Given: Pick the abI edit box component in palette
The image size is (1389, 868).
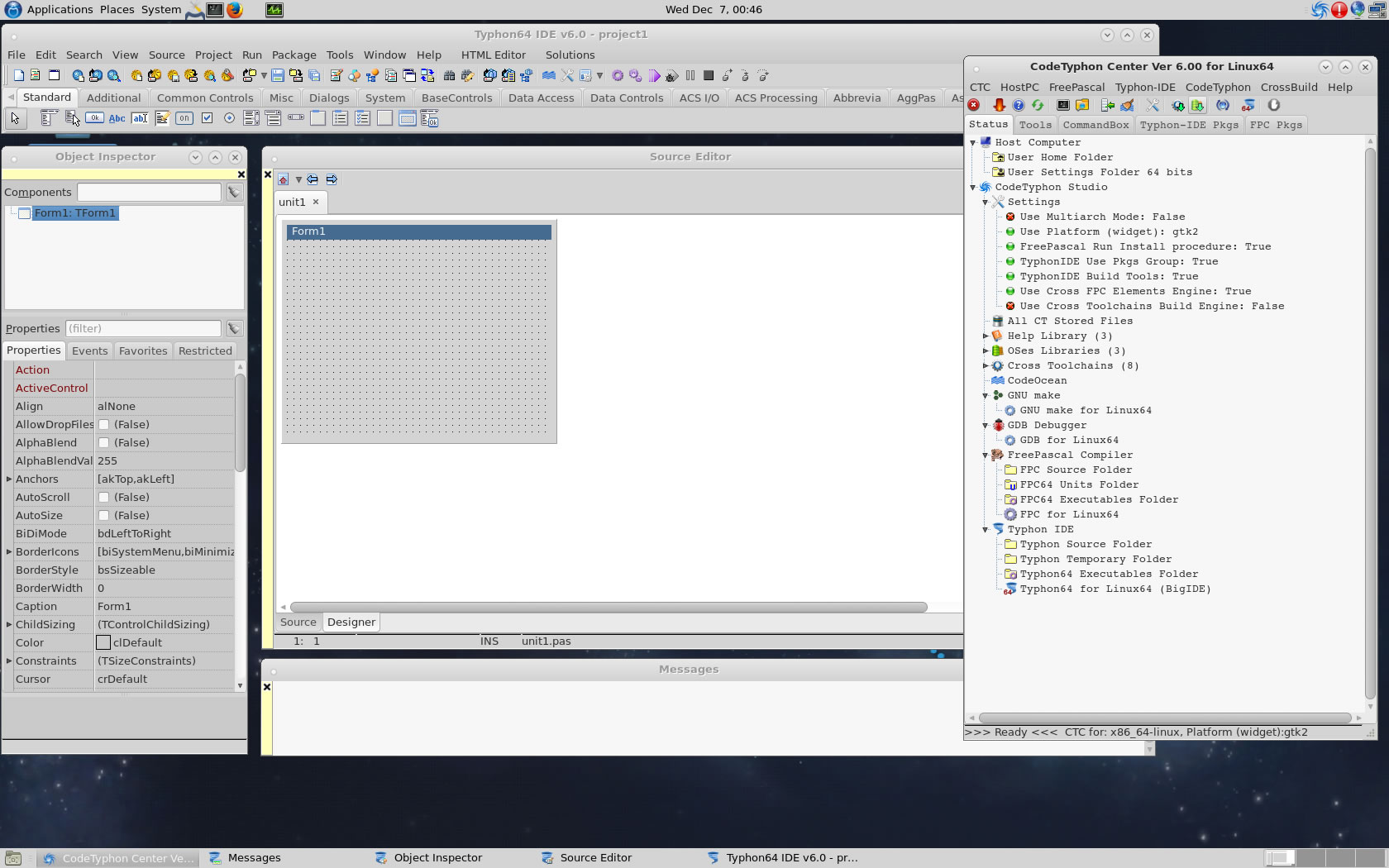Looking at the screenshot, I should (x=140, y=118).
